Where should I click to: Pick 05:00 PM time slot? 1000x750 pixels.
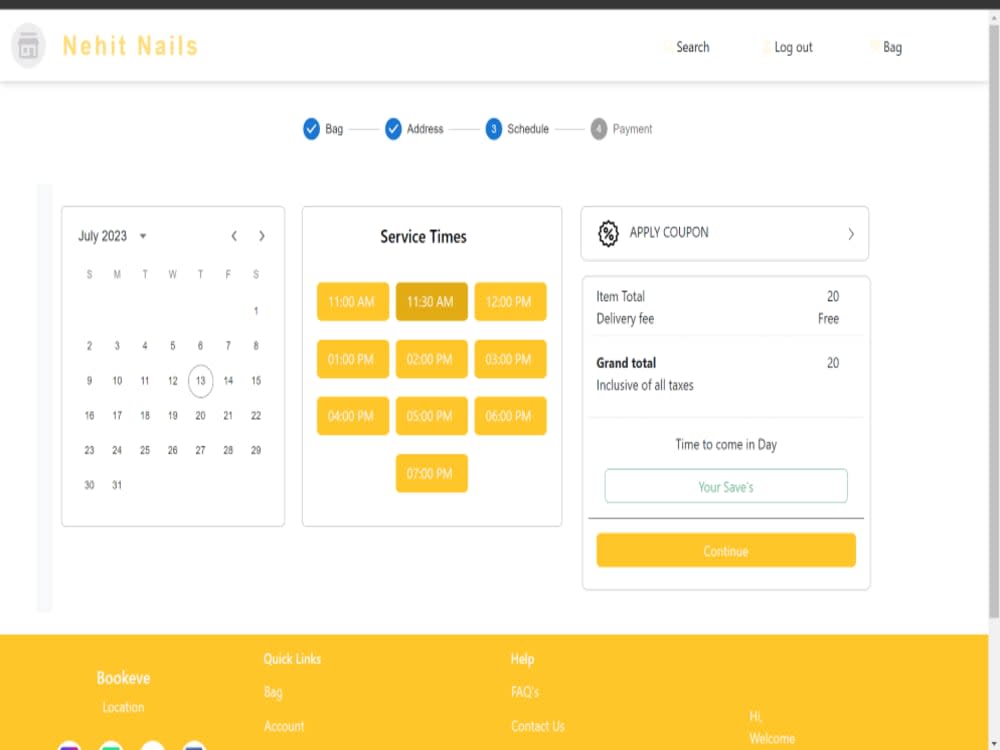pos(432,416)
